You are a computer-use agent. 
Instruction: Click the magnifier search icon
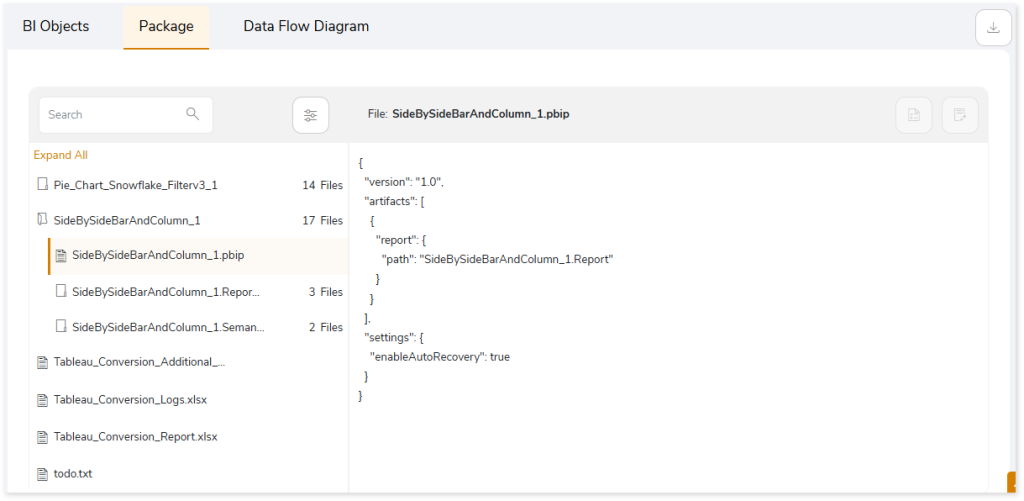click(193, 114)
